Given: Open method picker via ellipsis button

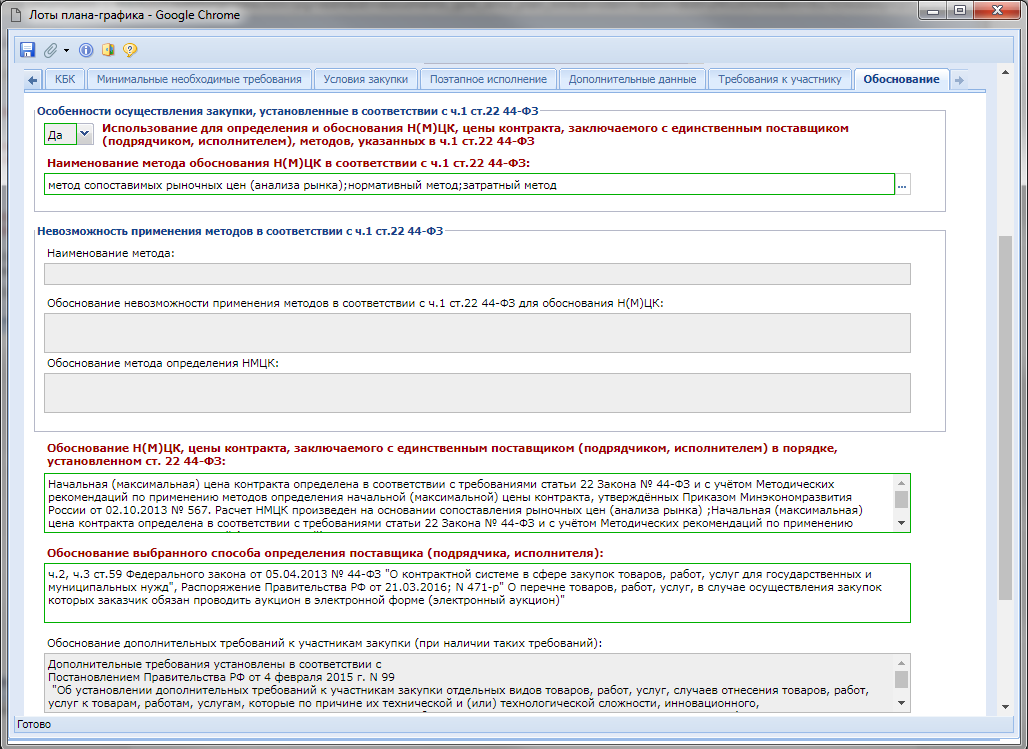Looking at the screenshot, I should click(x=903, y=185).
